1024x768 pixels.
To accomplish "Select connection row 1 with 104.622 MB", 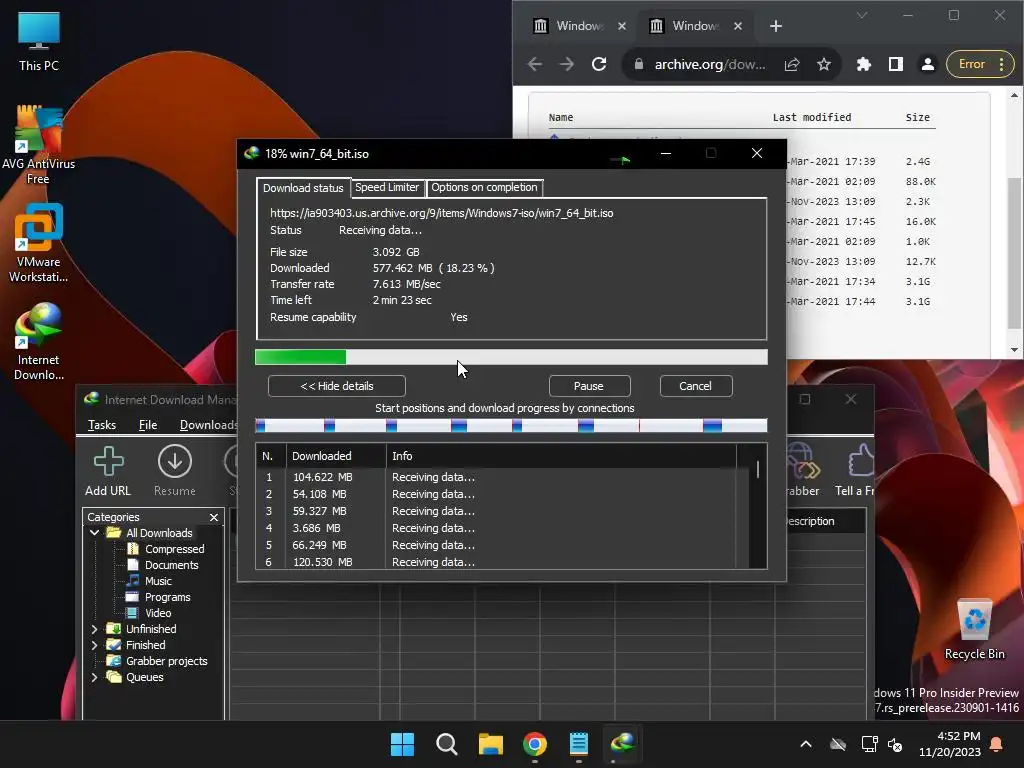I will pos(496,477).
